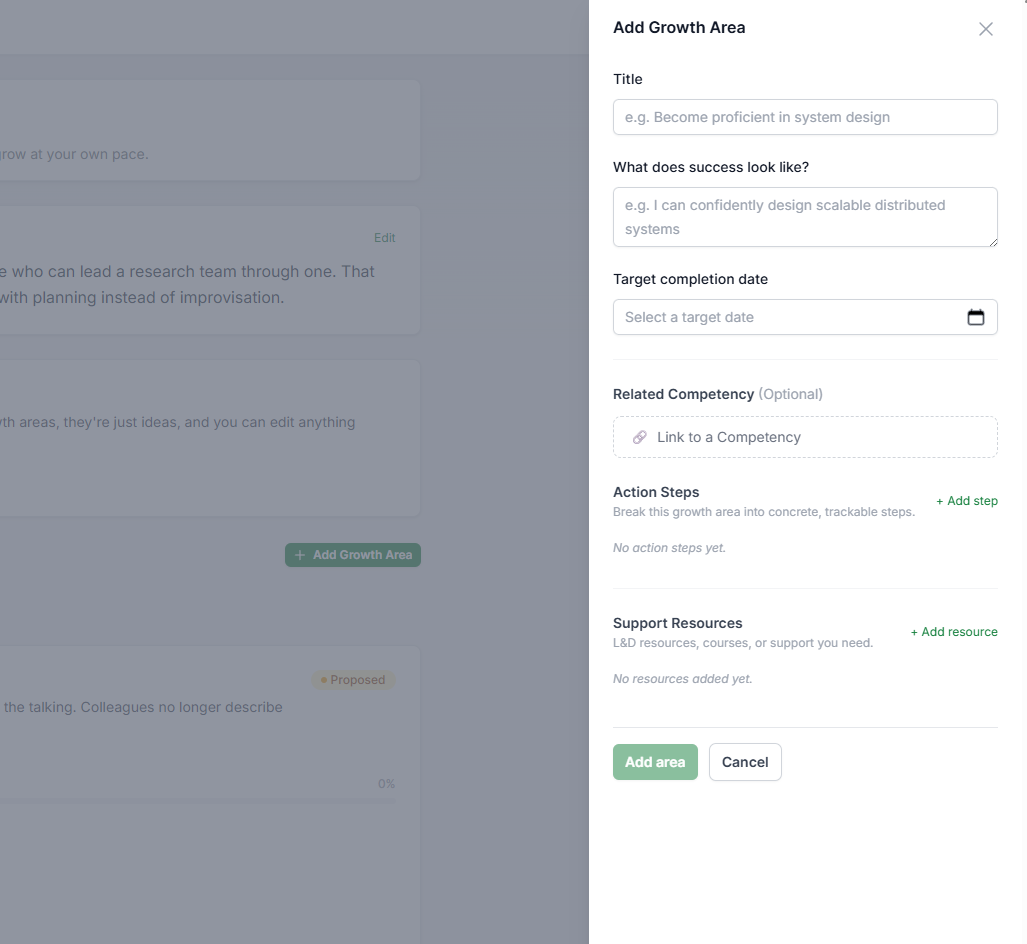
Task: Open the Select a target date field
Action: [x=805, y=317]
